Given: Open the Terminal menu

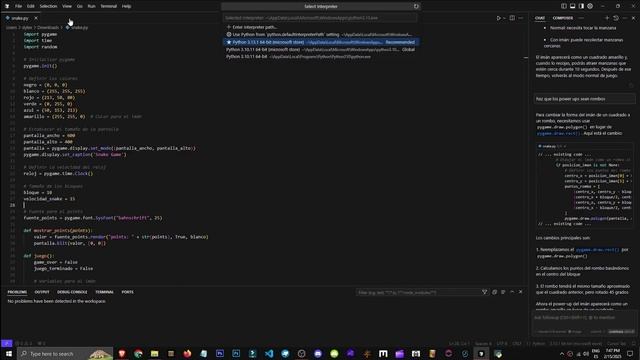Looking at the screenshot, I should 109,6.
